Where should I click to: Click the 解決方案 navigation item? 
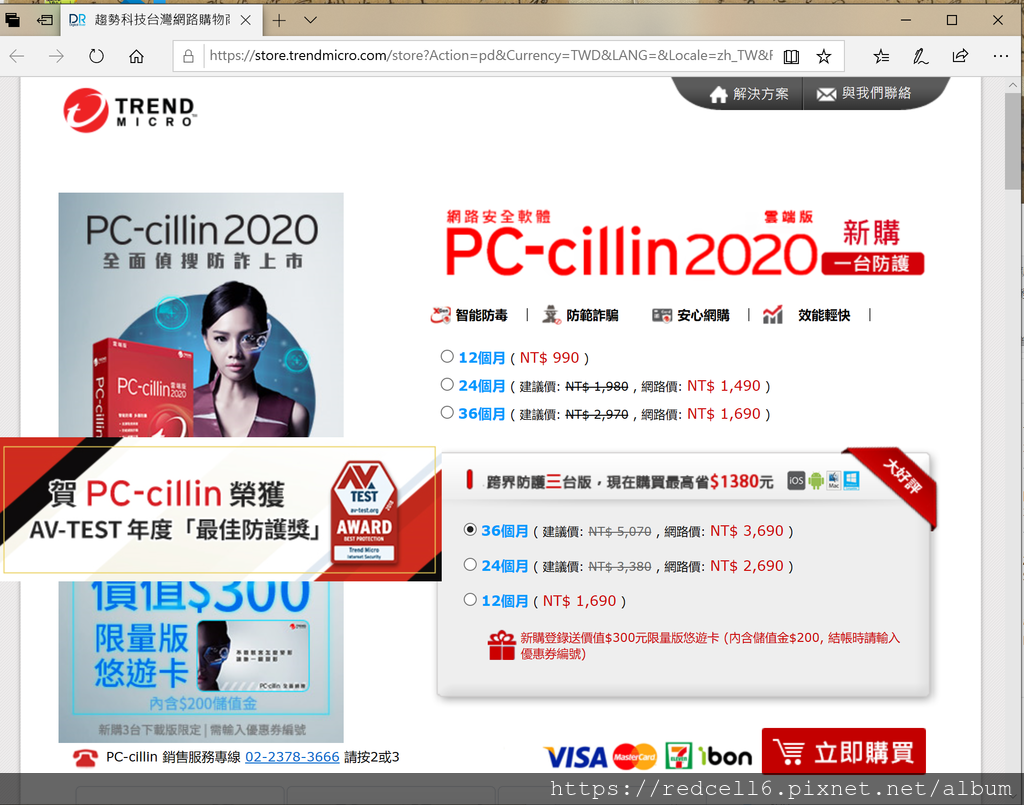749,94
